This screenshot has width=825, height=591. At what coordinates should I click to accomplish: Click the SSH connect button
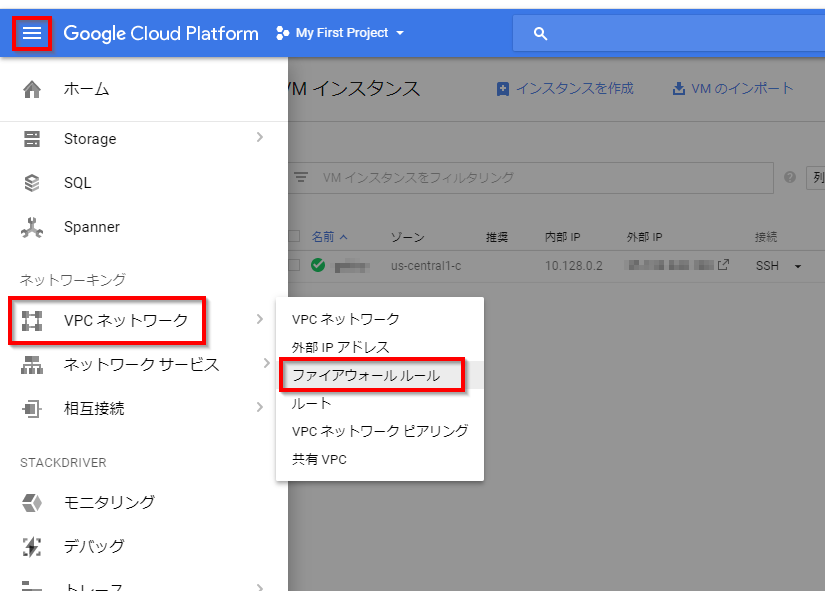tap(767, 266)
